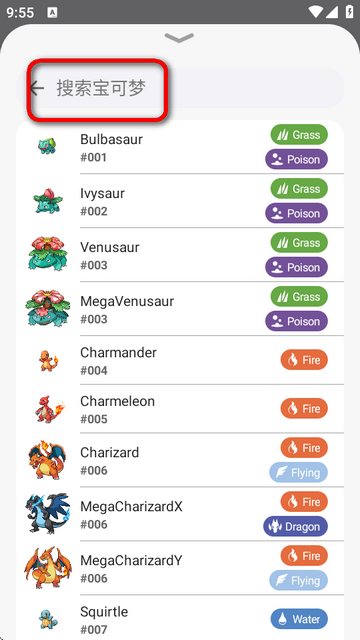Tap MegaCharizardX's Dragon type badge

296,527
